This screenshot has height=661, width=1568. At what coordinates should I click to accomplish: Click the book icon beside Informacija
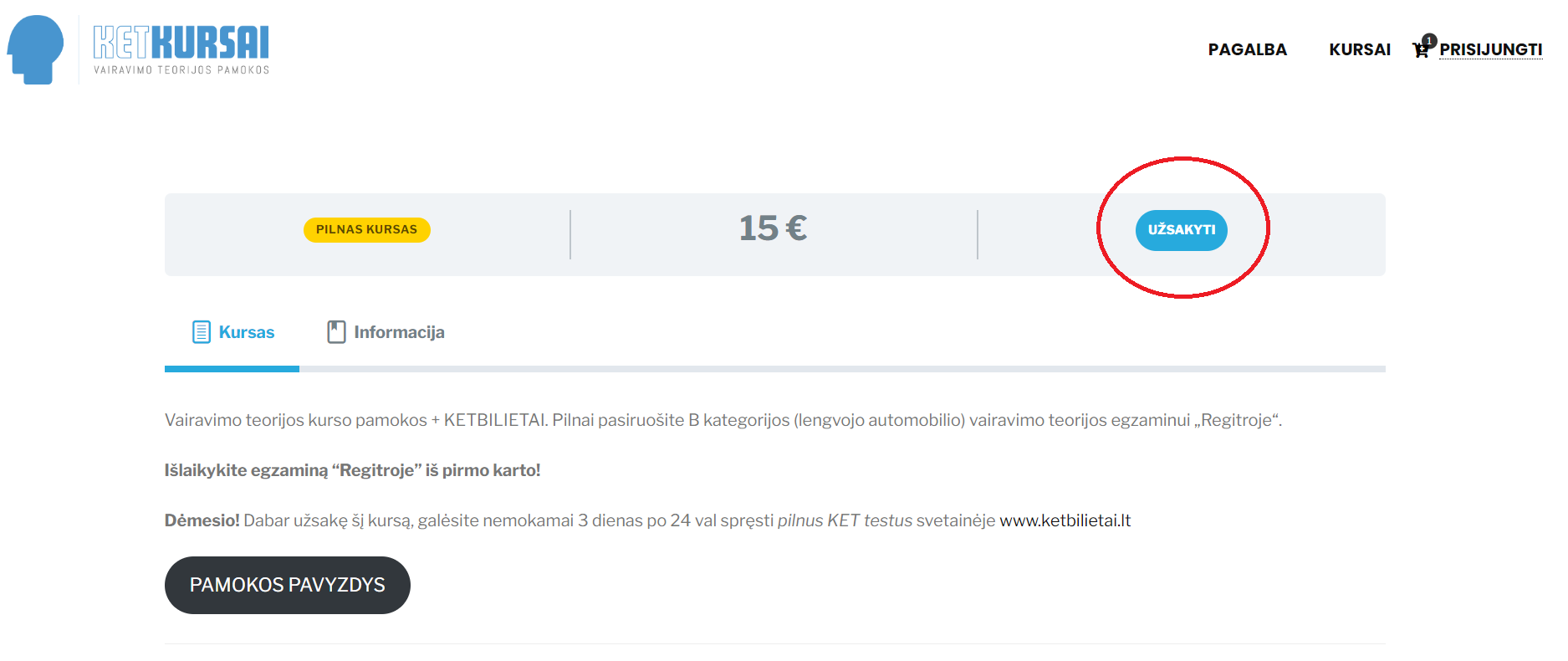336,332
